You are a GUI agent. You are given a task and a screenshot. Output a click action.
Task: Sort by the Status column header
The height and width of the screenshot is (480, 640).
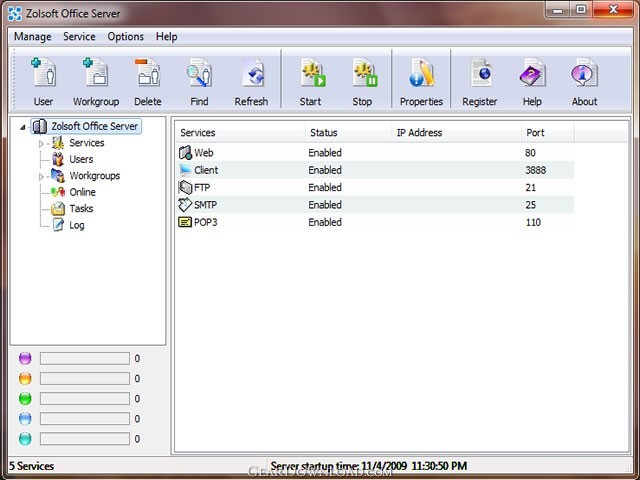pyautogui.click(x=349, y=133)
